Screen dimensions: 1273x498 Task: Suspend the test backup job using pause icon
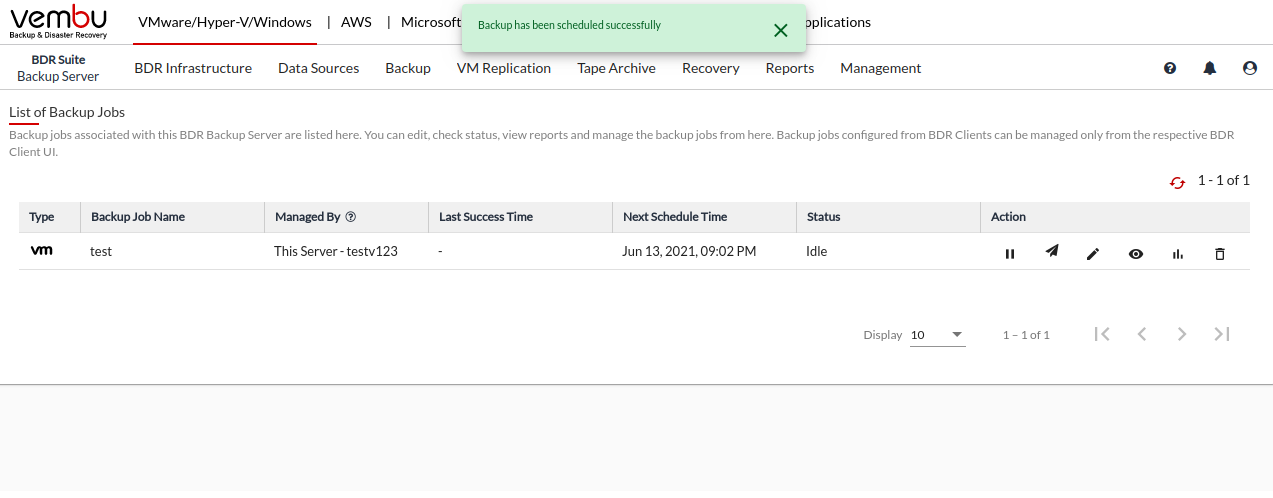point(1010,254)
